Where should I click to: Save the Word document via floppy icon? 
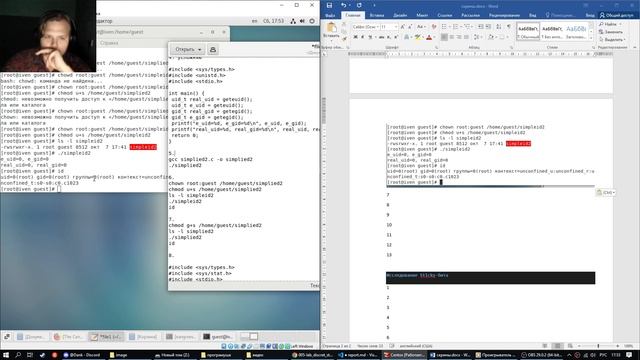[329, 5]
